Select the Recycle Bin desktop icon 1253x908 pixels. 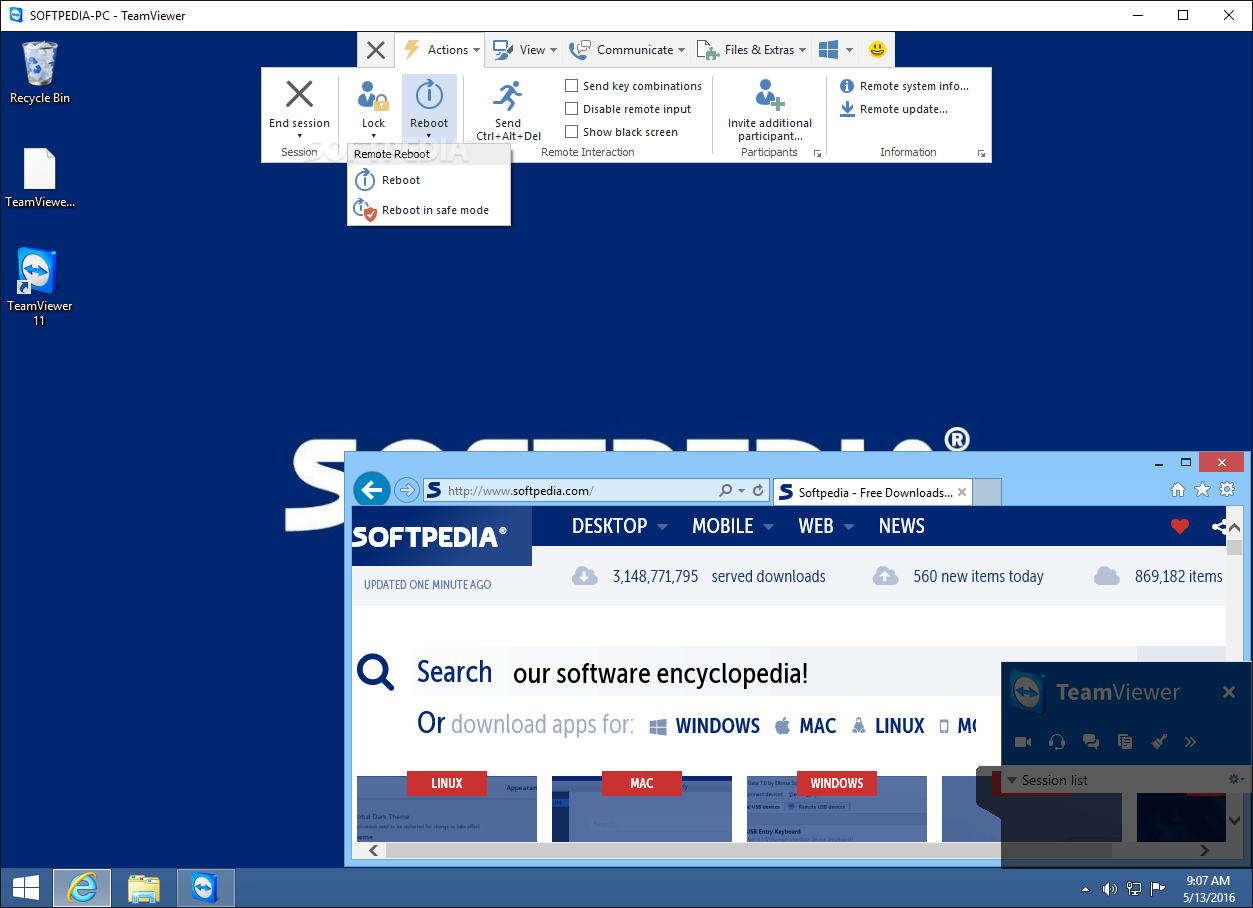coord(40,73)
